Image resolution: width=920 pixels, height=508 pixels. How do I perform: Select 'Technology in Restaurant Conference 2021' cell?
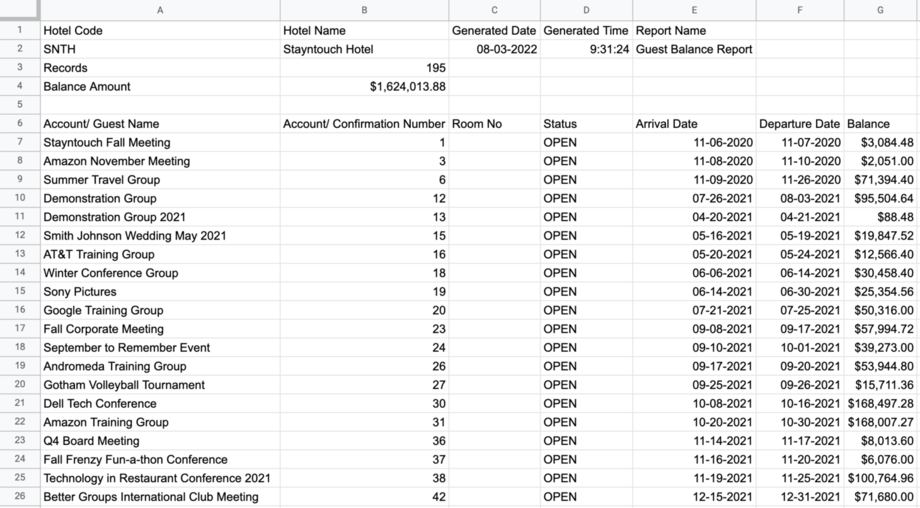(x=160, y=478)
